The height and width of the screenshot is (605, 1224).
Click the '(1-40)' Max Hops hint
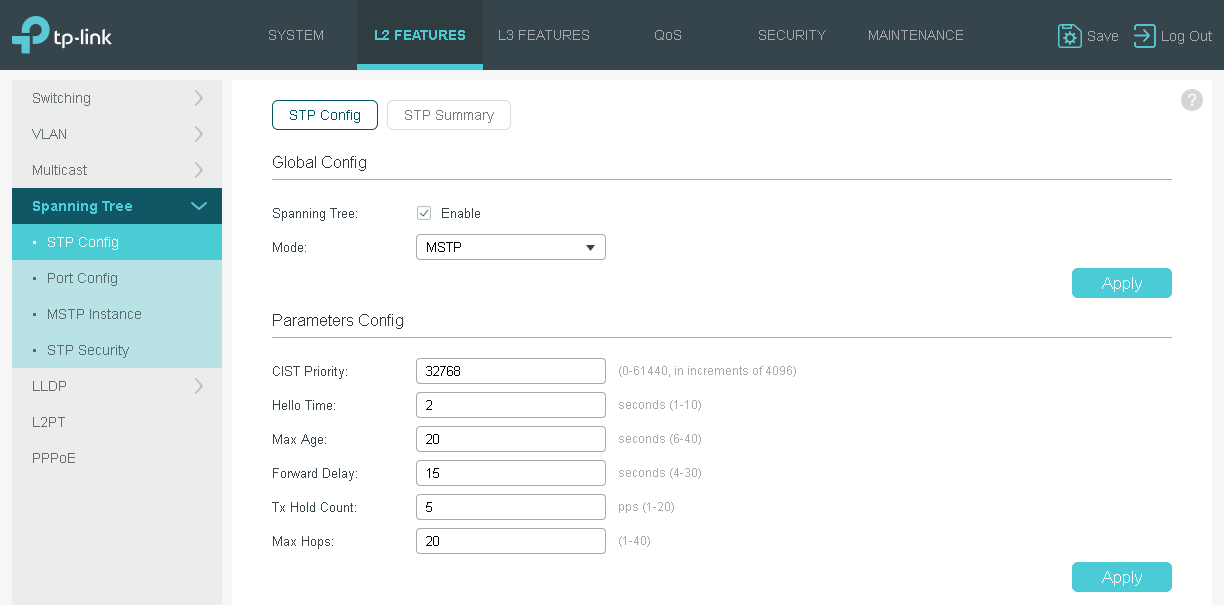click(634, 541)
